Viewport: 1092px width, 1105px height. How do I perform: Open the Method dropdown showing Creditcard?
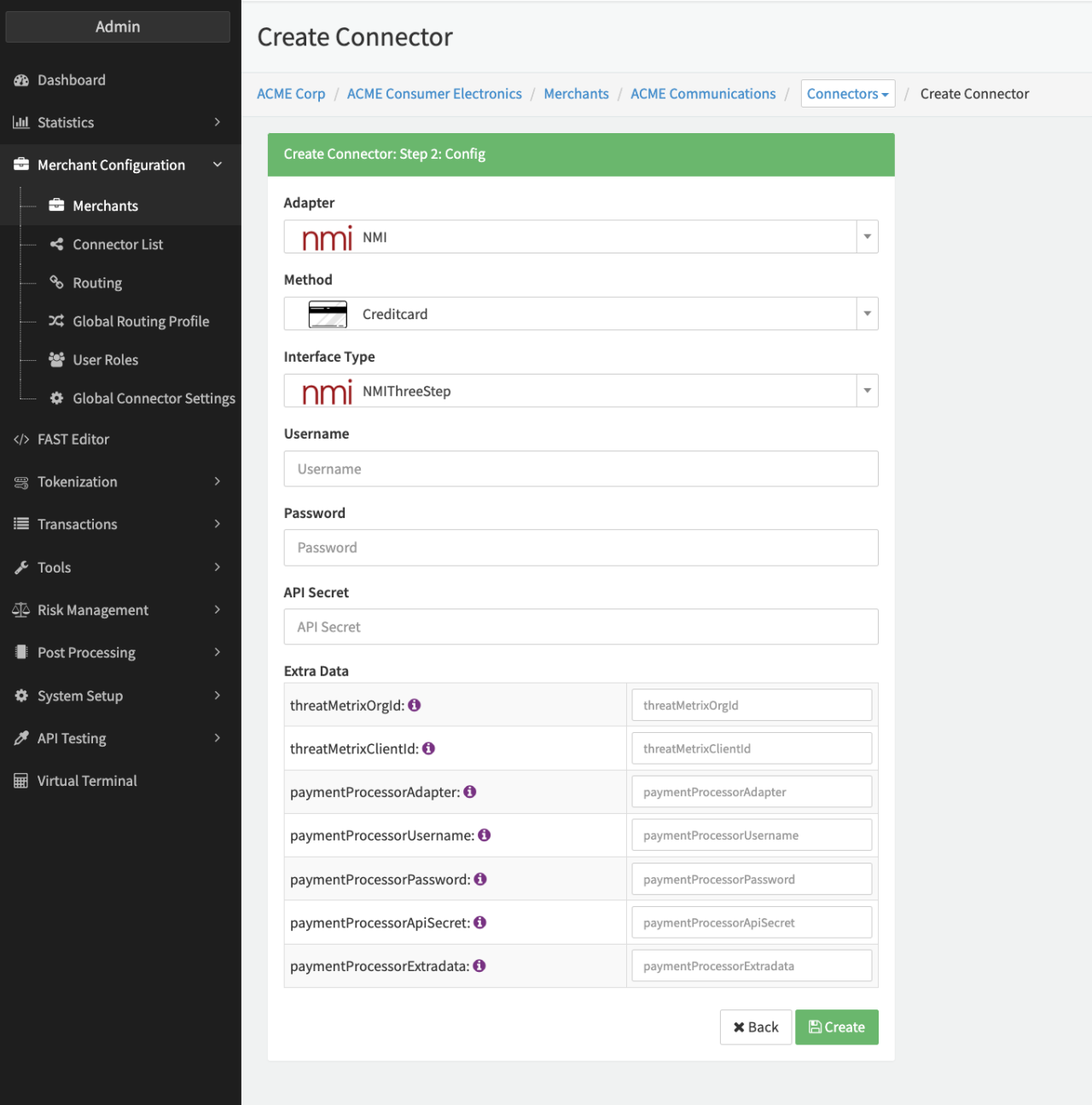tap(867, 314)
